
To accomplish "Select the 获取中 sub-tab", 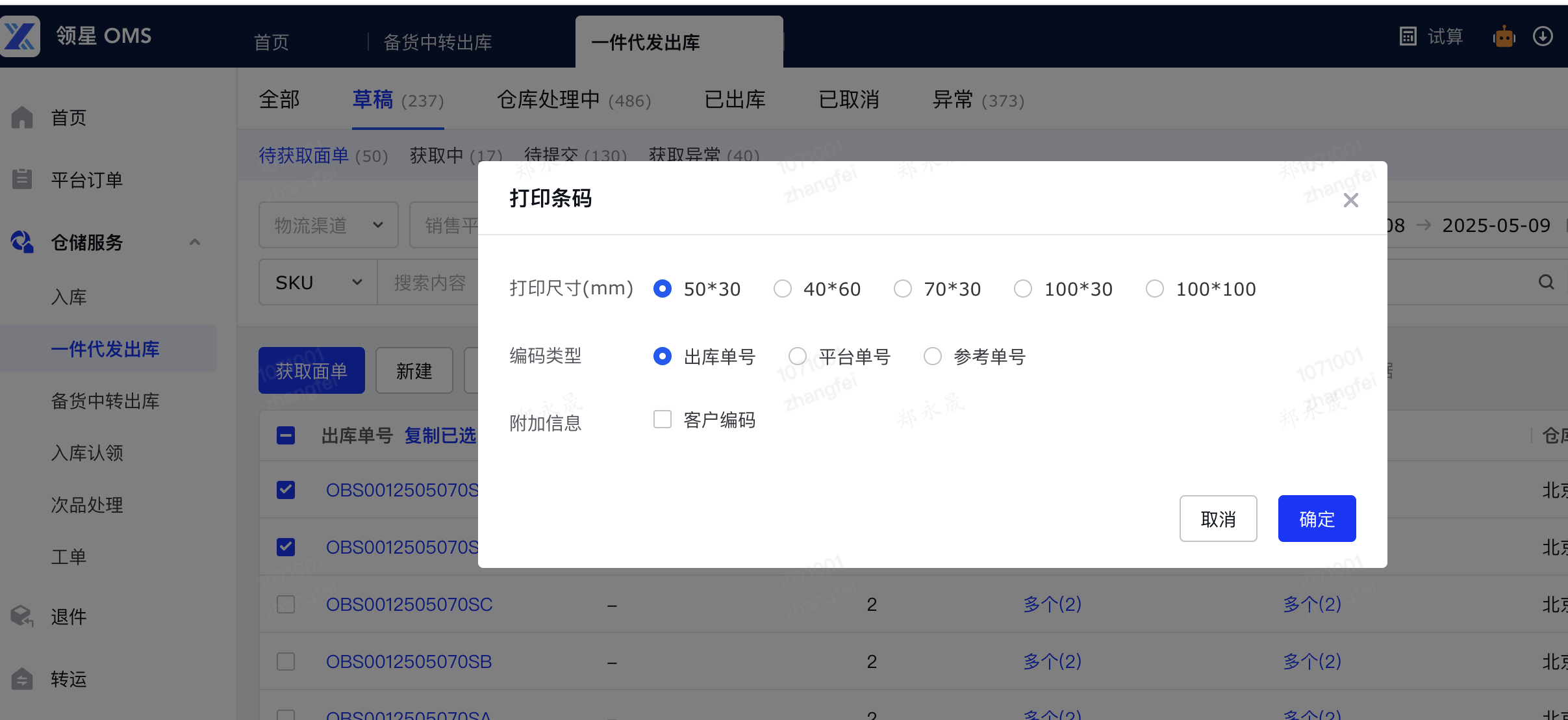I will click(456, 155).
